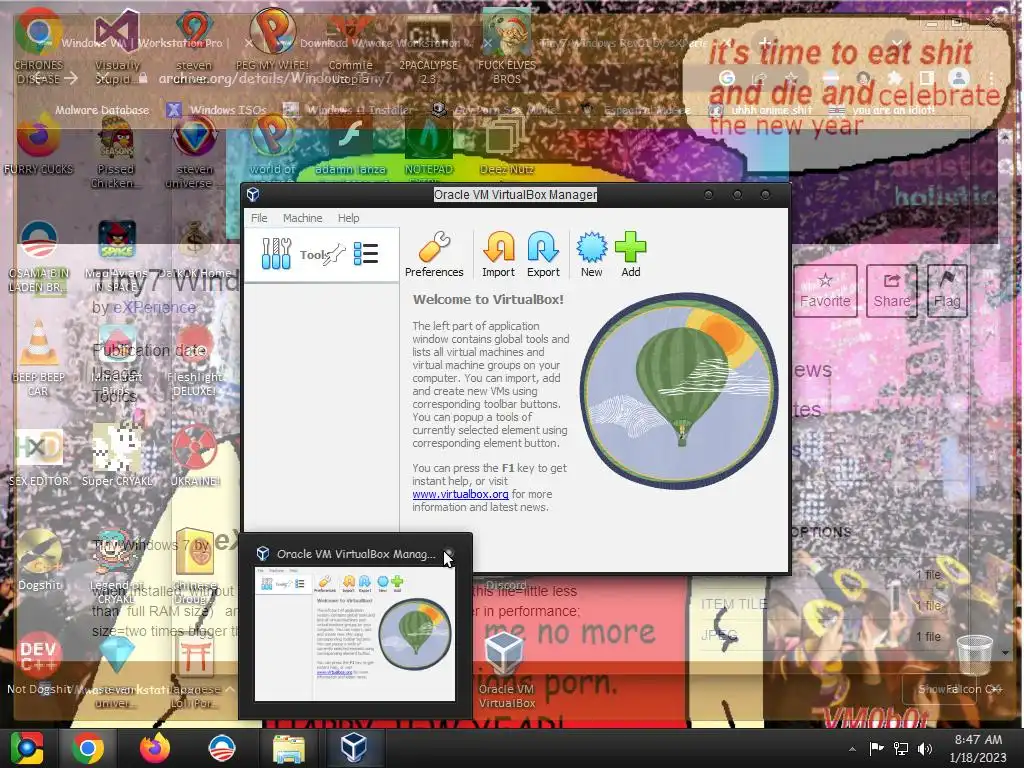Click the Import appliance icon

pyautogui.click(x=498, y=255)
